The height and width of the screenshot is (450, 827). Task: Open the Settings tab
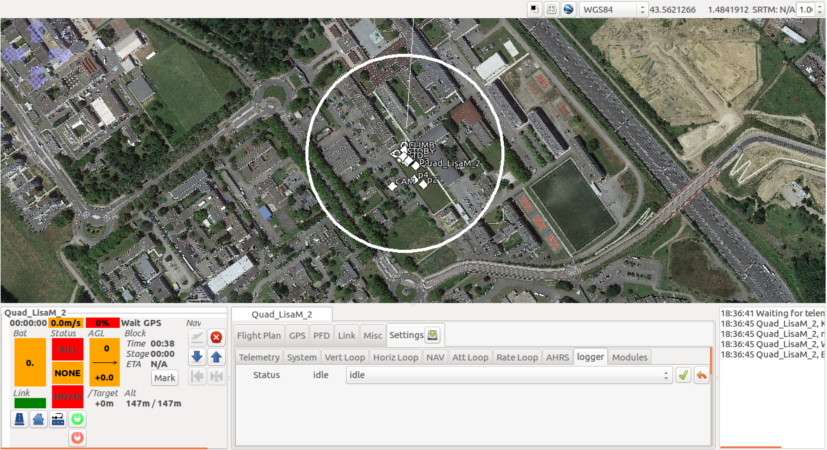[x=406, y=335]
